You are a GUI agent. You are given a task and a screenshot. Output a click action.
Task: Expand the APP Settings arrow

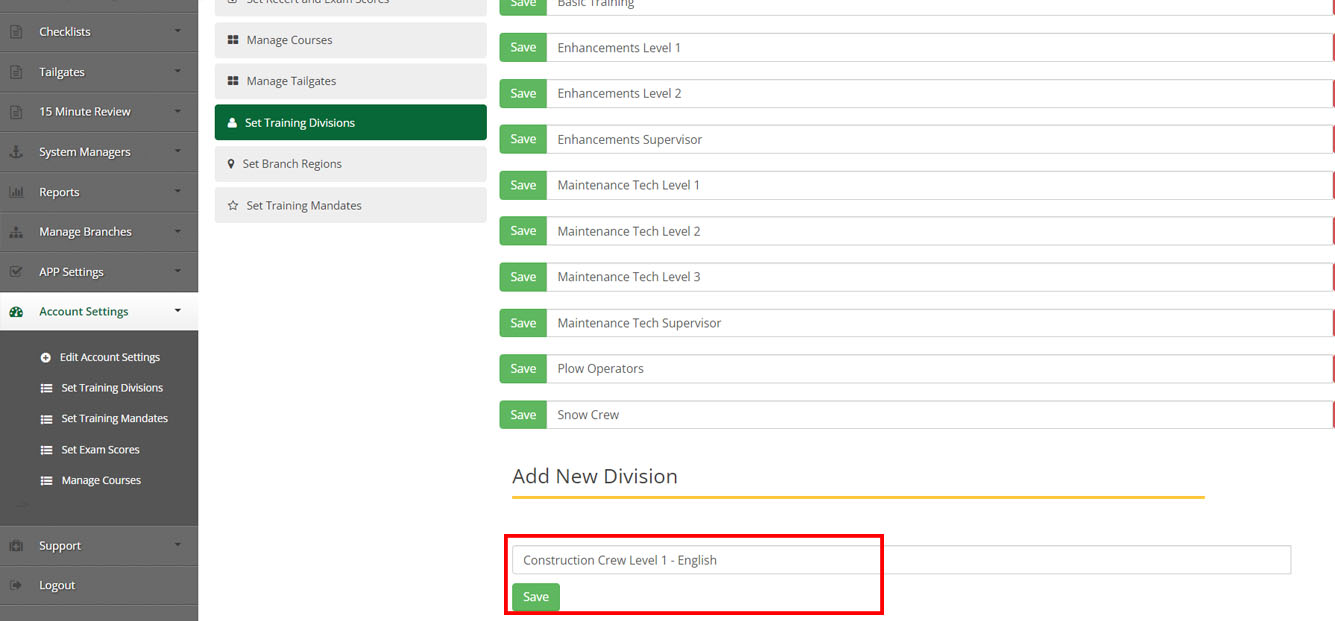tap(178, 271)
